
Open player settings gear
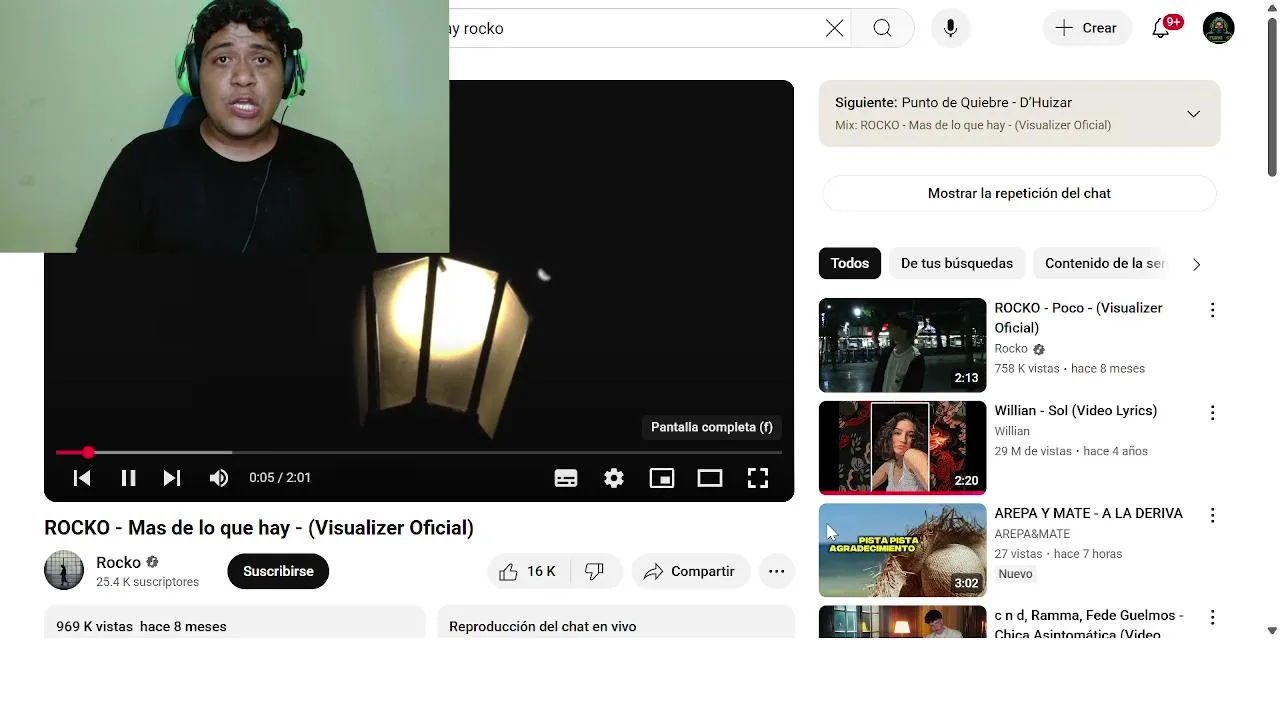614,478
